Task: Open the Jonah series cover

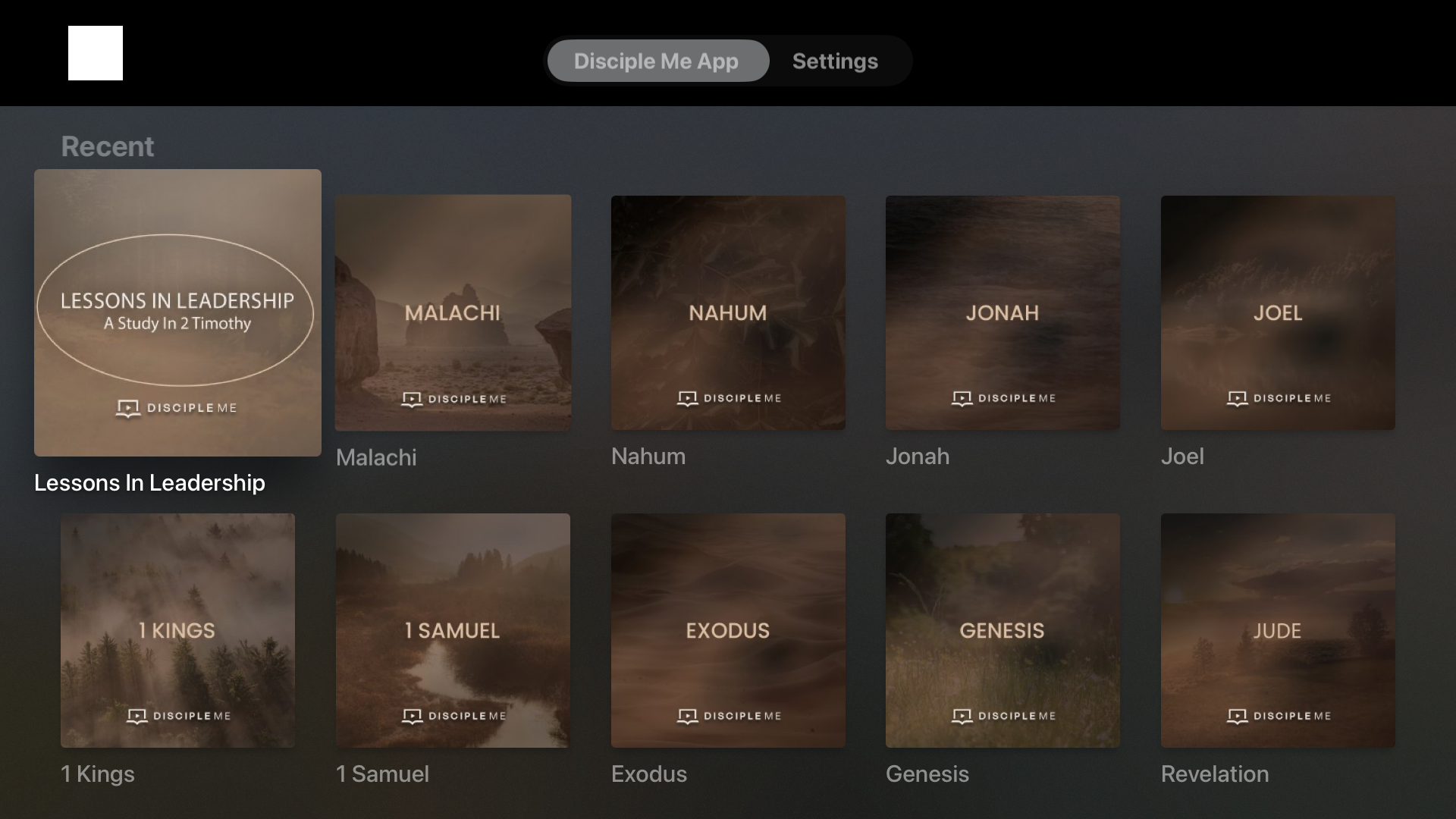Action: (x=1003, y=312)
